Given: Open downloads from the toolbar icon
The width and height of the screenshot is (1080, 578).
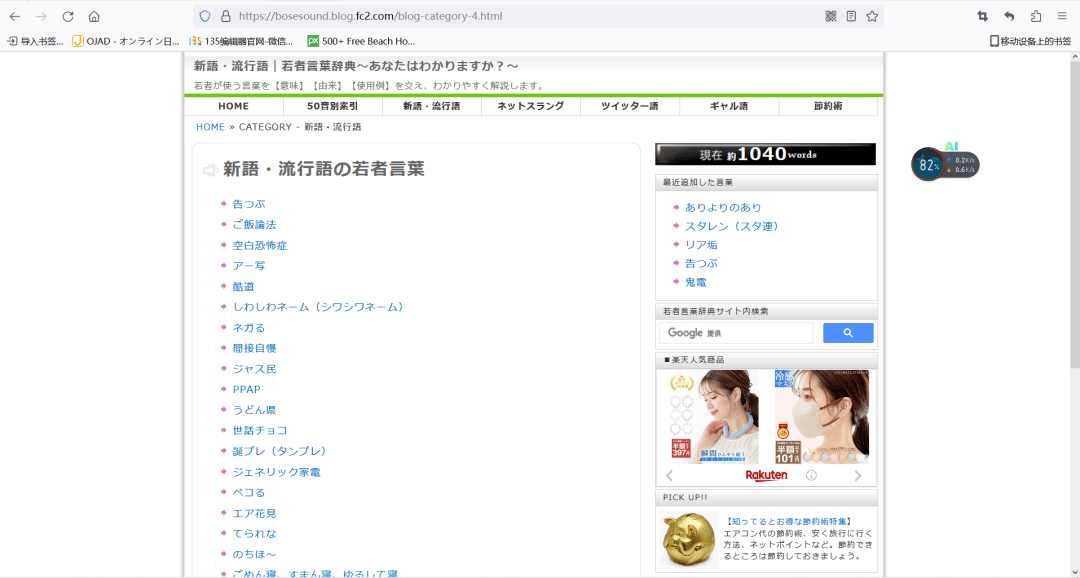Looking at the screenshot, I should point(1010,16).
